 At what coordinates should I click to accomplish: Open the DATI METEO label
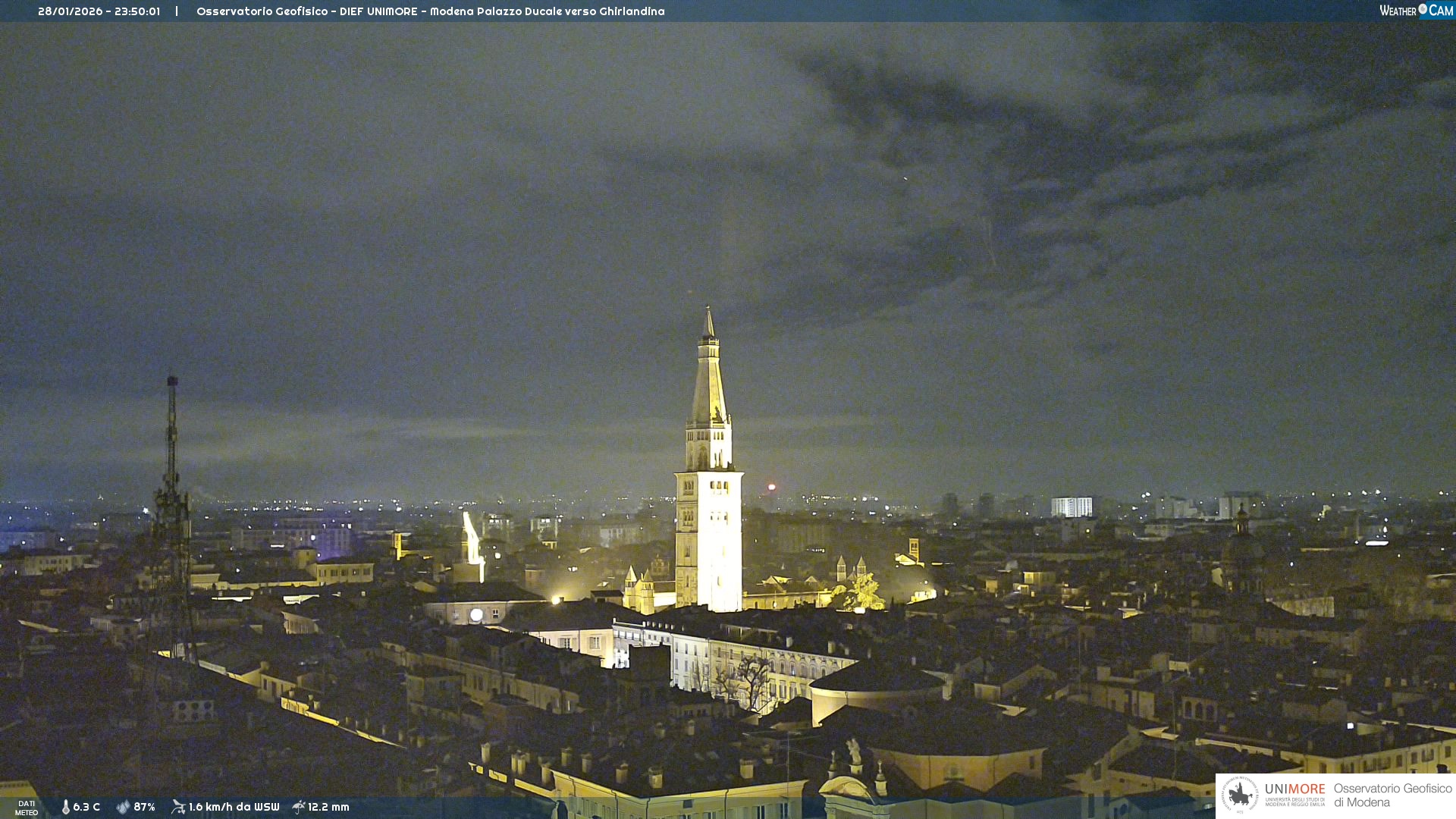coord(27,808)
